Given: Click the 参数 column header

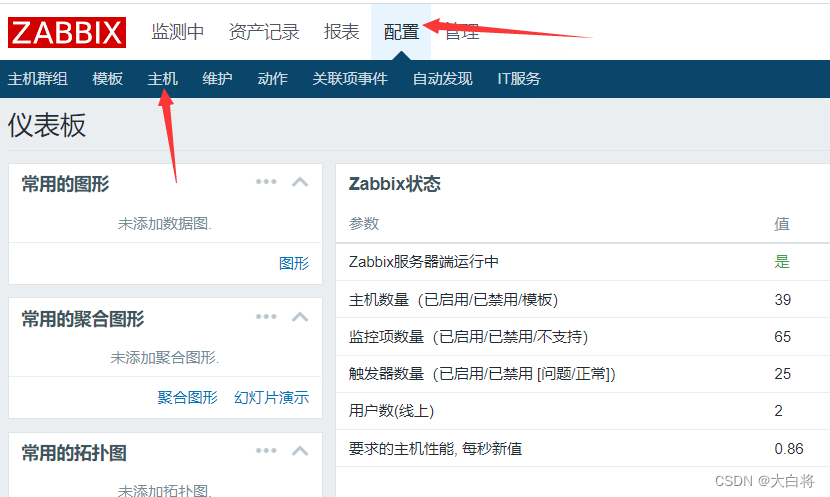Looking at the screenshot, I should coord(364,223).
